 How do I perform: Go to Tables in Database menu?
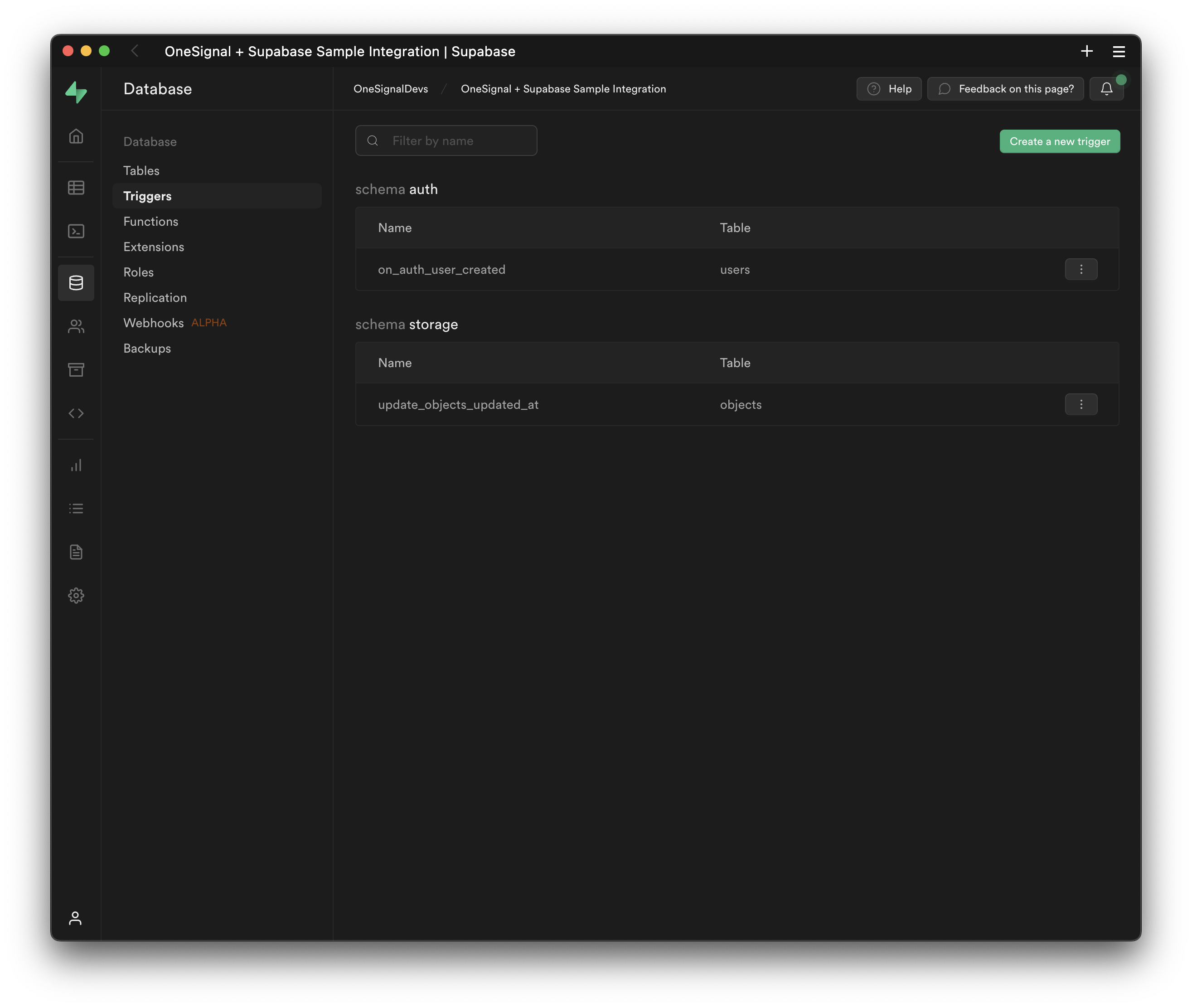click(x=141, y=170)
